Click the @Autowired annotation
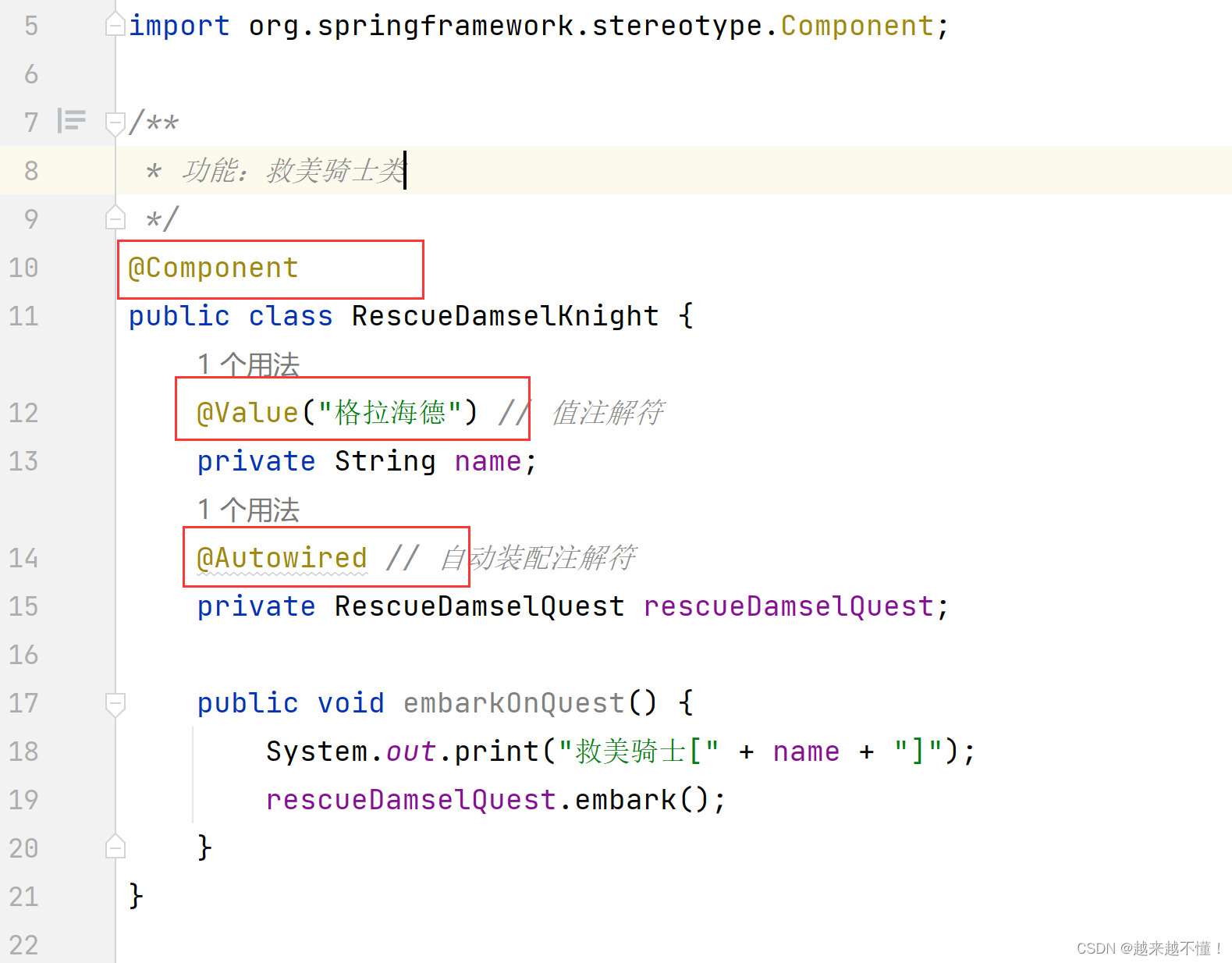The width and height of the screenshot is (1232, 963). click(x=282, y=558)
